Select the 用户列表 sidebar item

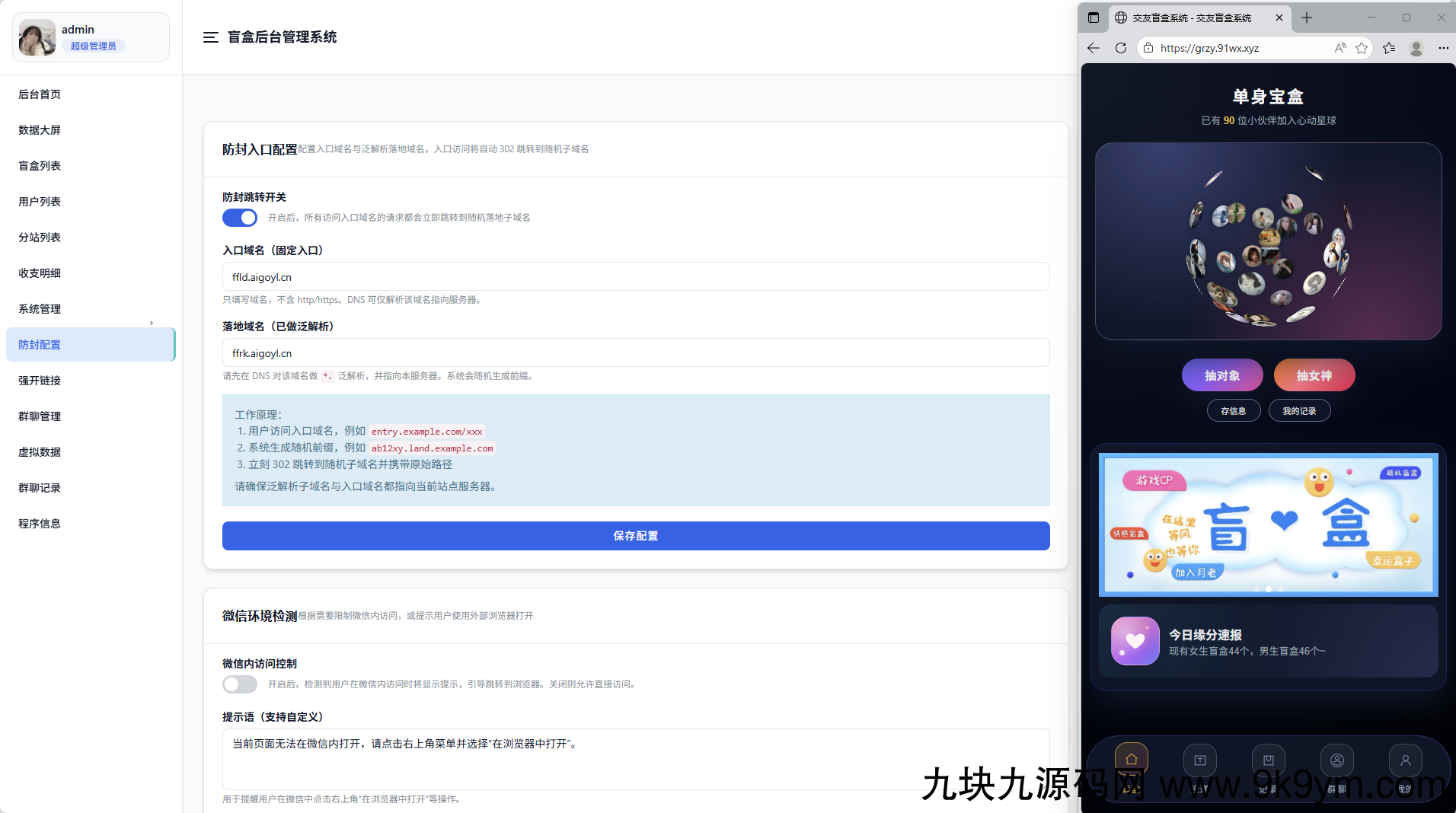[x=39, y=201]
